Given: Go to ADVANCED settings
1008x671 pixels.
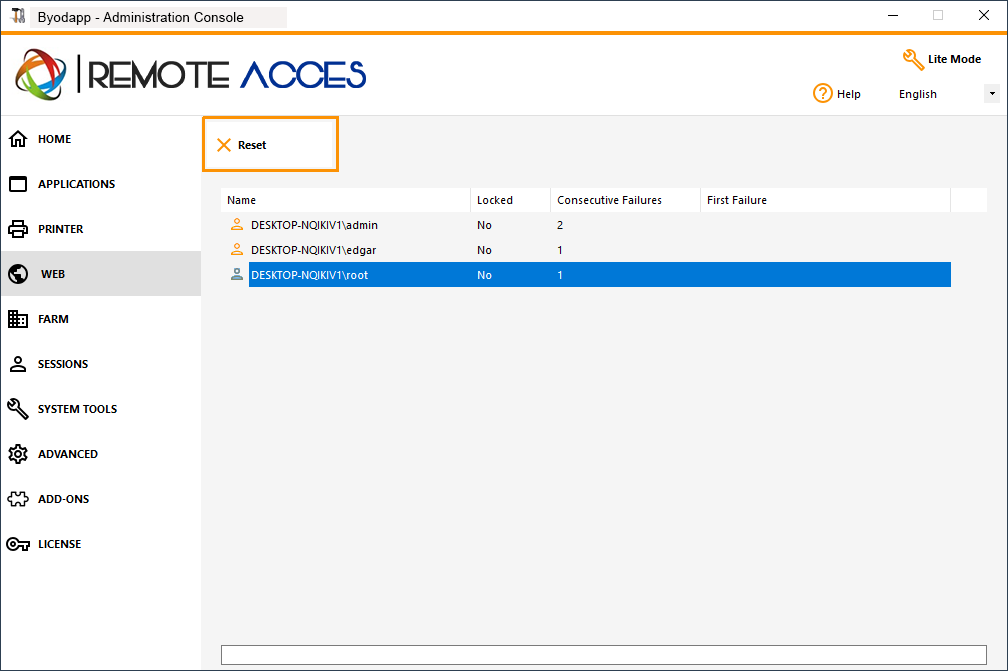Looking at the screenshot, I should [x=101, y=454].
